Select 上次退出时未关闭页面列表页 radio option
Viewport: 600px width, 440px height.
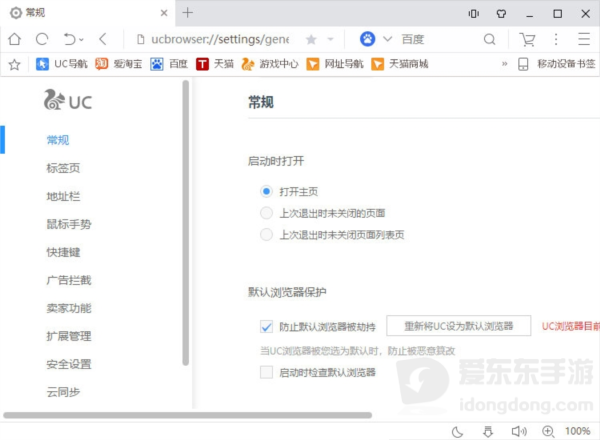[266, 234]
